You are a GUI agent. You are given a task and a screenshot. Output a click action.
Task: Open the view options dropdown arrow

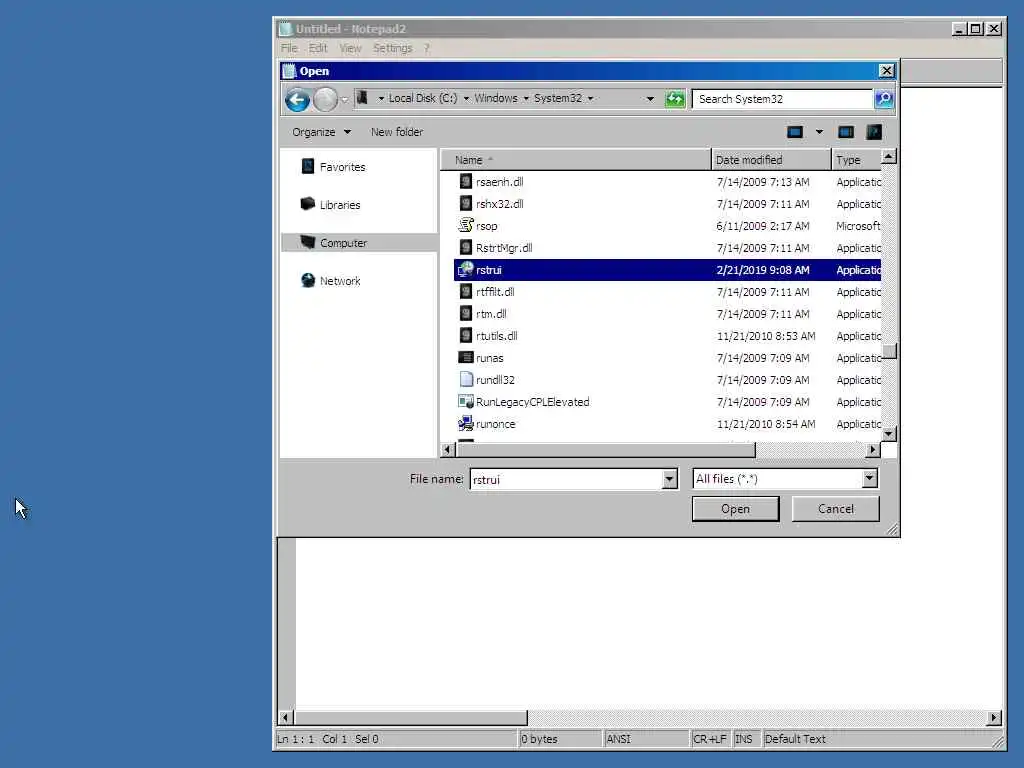click(x=819, y=132)
